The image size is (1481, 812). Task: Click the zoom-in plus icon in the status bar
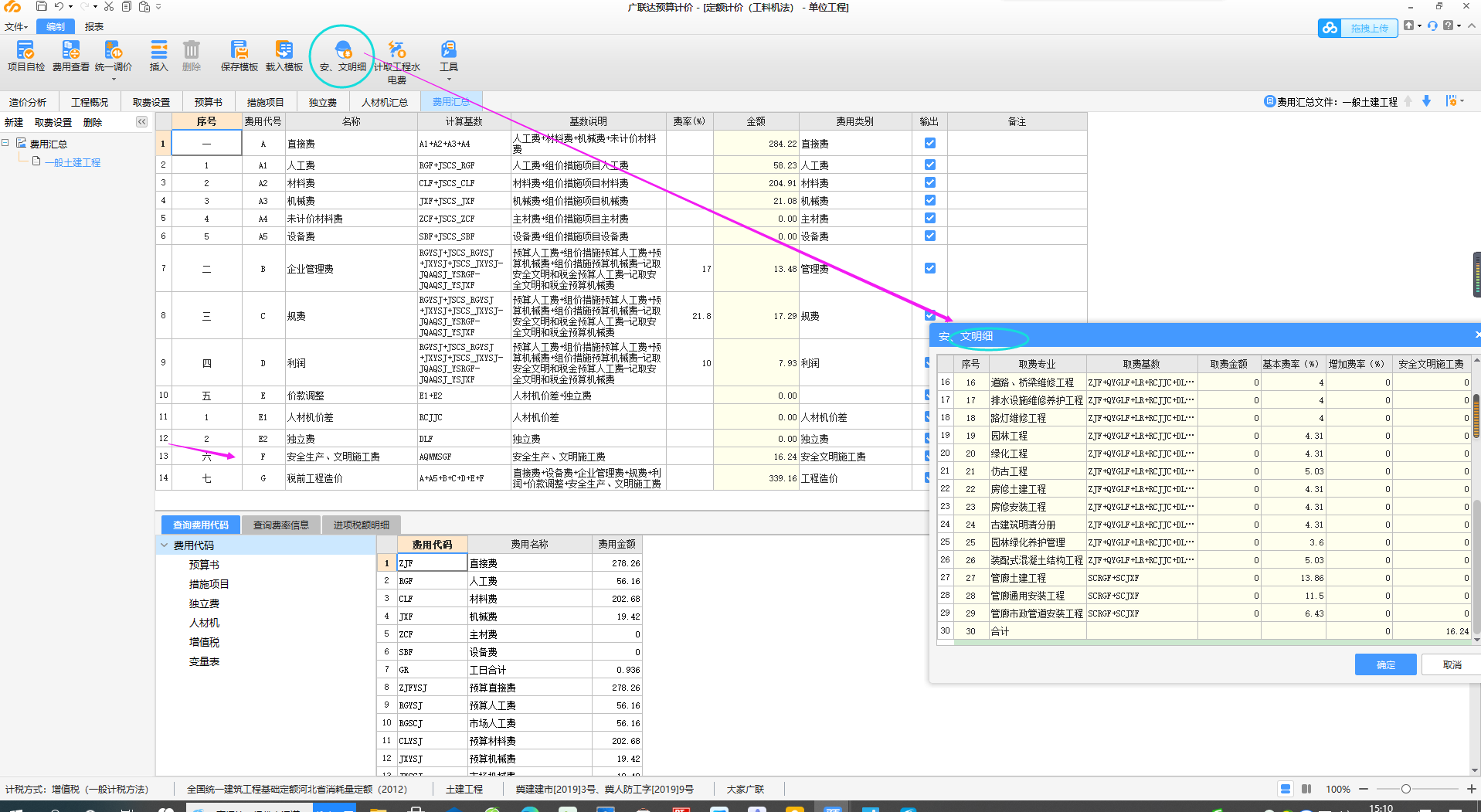1471,789
